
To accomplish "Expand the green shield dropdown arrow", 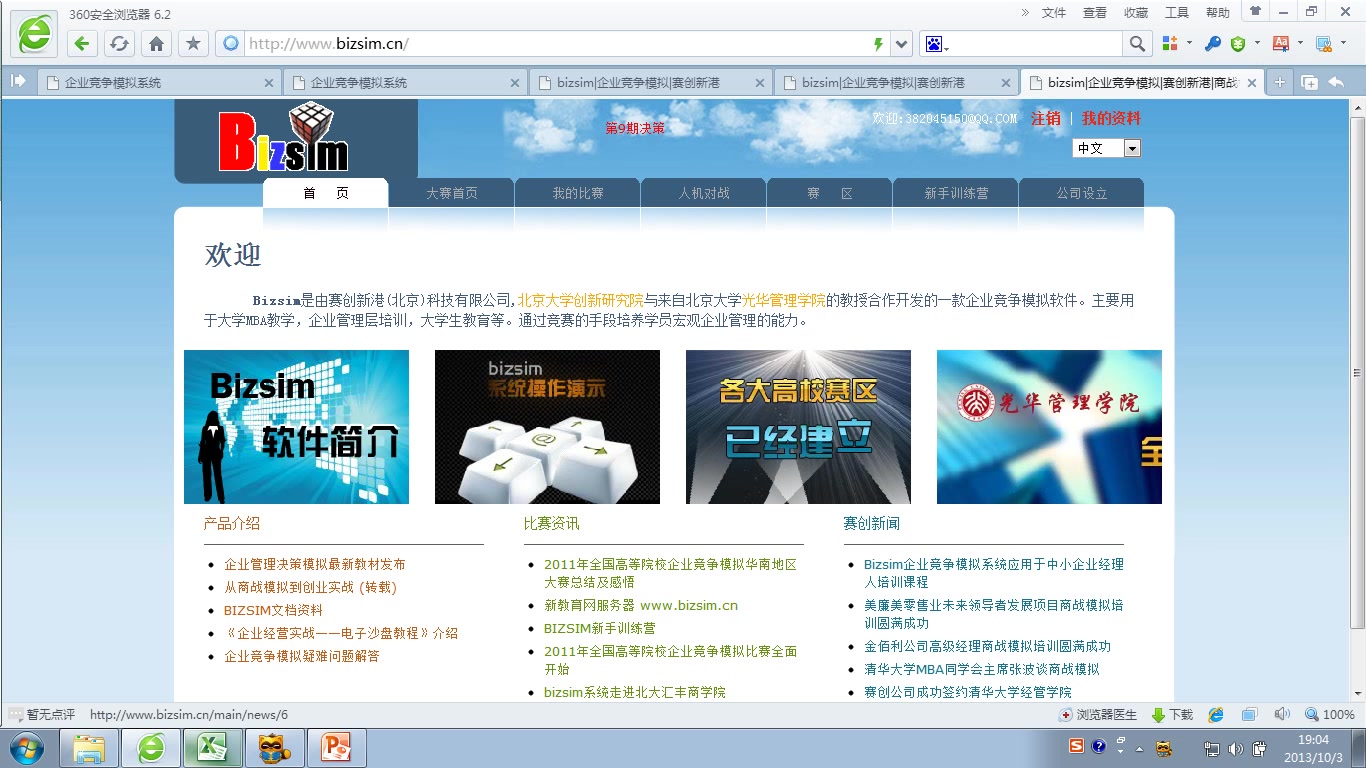I will point(1257,44).
